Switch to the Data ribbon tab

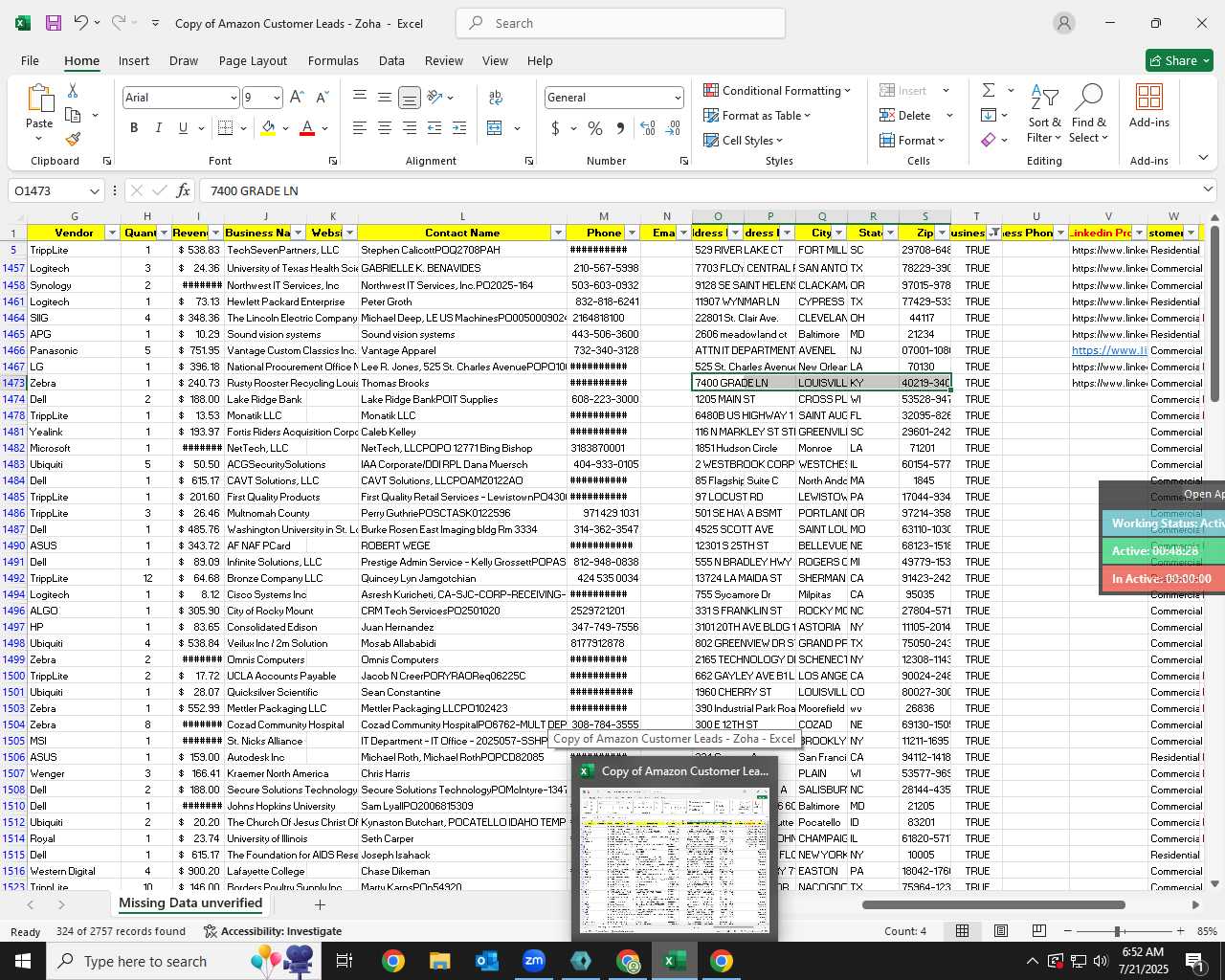[x=391, y=60]
